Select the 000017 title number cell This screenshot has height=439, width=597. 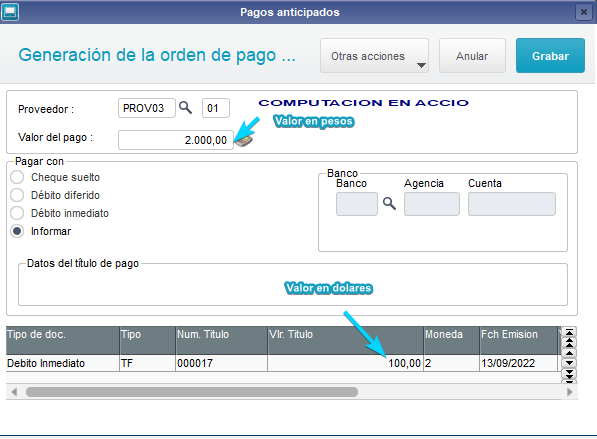coord(221,363)
